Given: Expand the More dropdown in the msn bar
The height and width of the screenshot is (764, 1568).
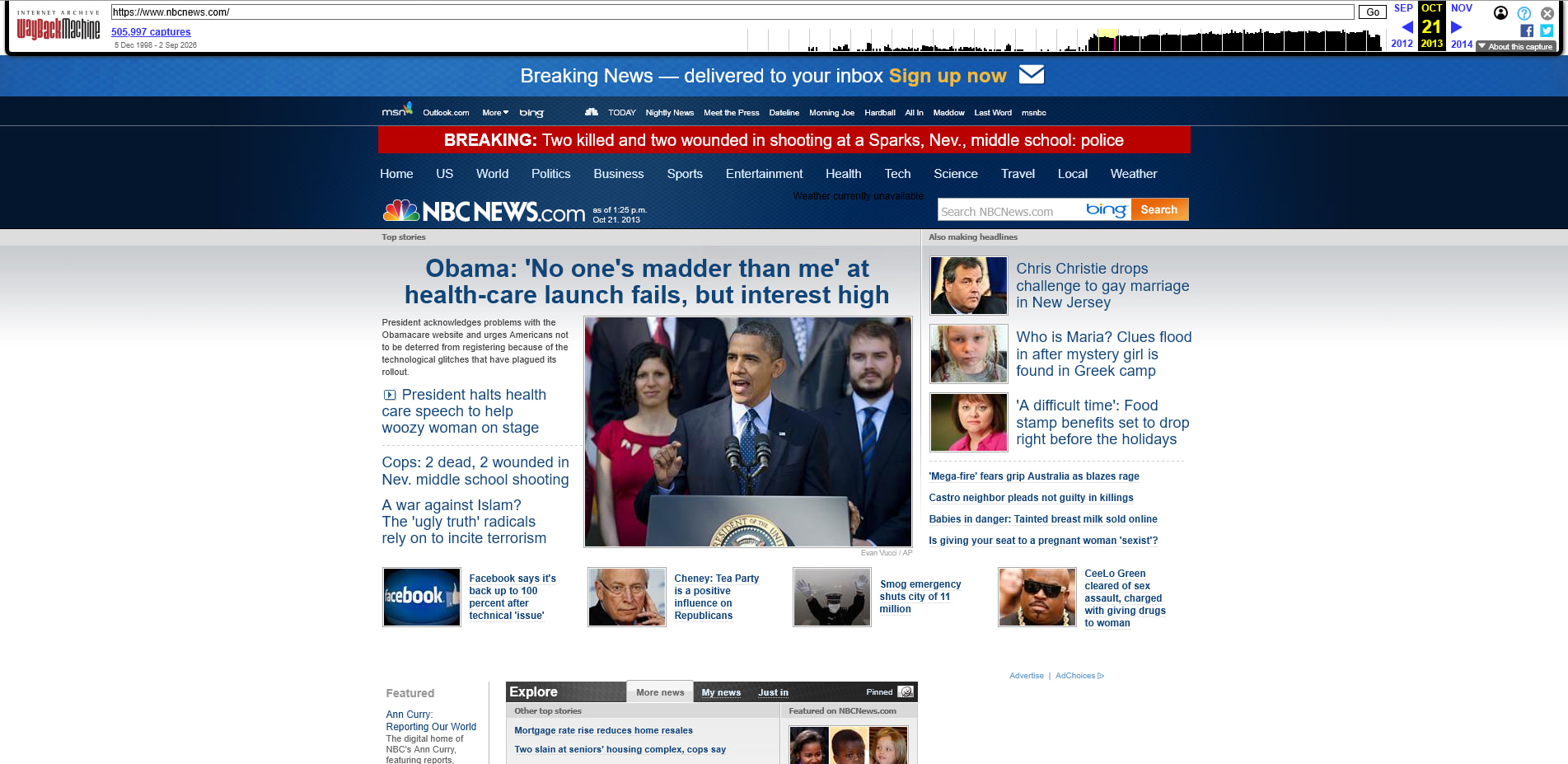Looking at the screenshot, I should [495, 113].
